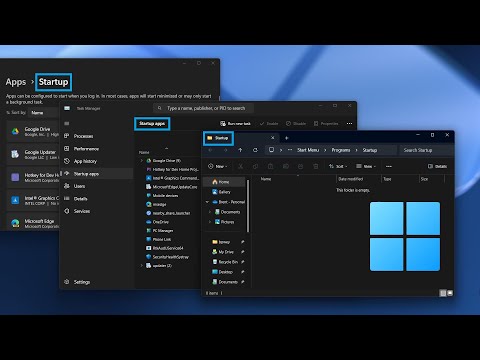This screenshot has height=360, width=480.
Task: Open the Sort dropdown in File Explorer
Action: (338, 166)
